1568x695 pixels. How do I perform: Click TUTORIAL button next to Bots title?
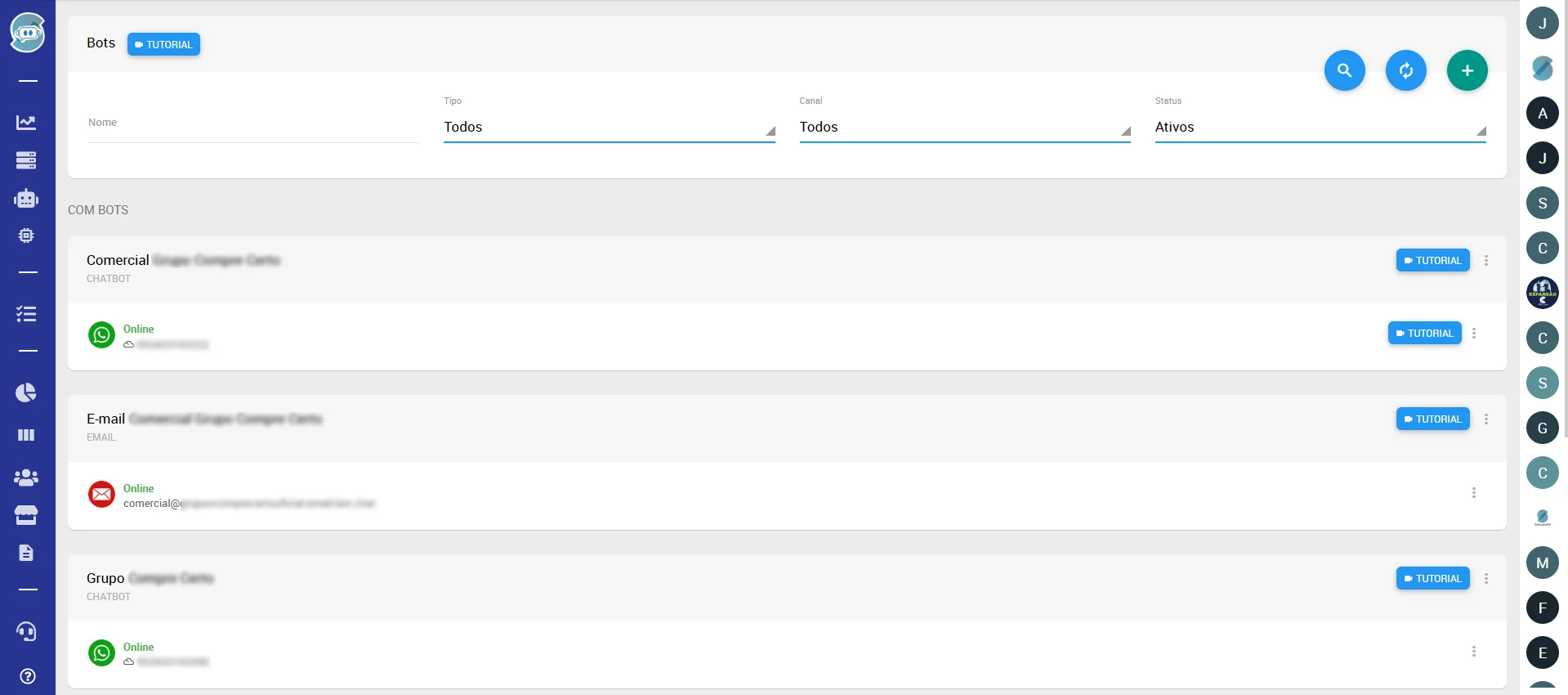point(163,44)
